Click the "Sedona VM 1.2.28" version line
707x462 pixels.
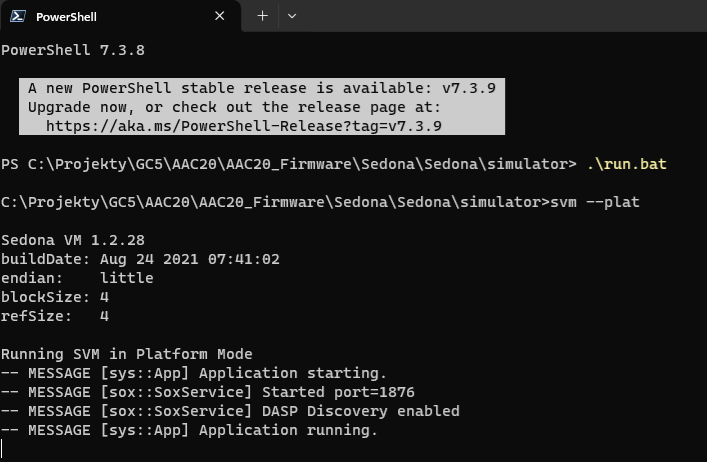point(73,240)
